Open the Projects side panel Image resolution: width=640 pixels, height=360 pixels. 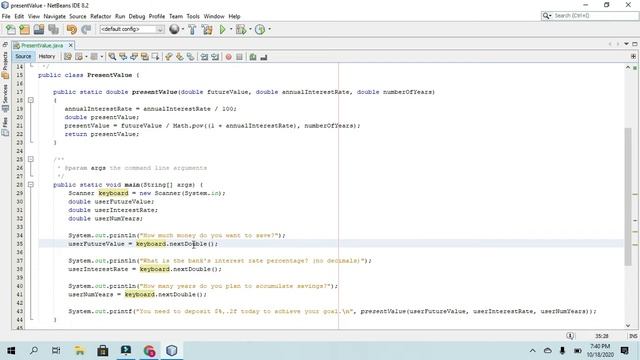point(5,65)
